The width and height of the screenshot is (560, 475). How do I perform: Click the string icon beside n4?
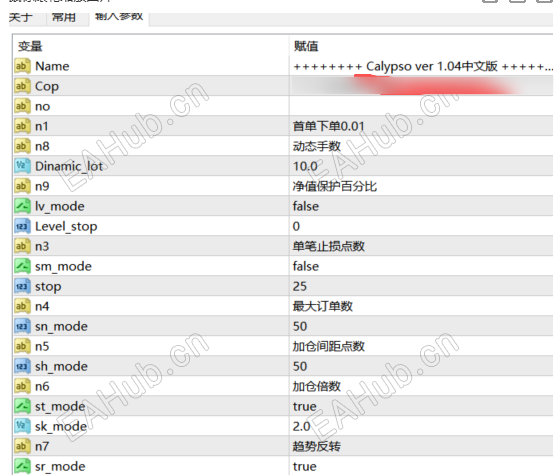point(22,306)
